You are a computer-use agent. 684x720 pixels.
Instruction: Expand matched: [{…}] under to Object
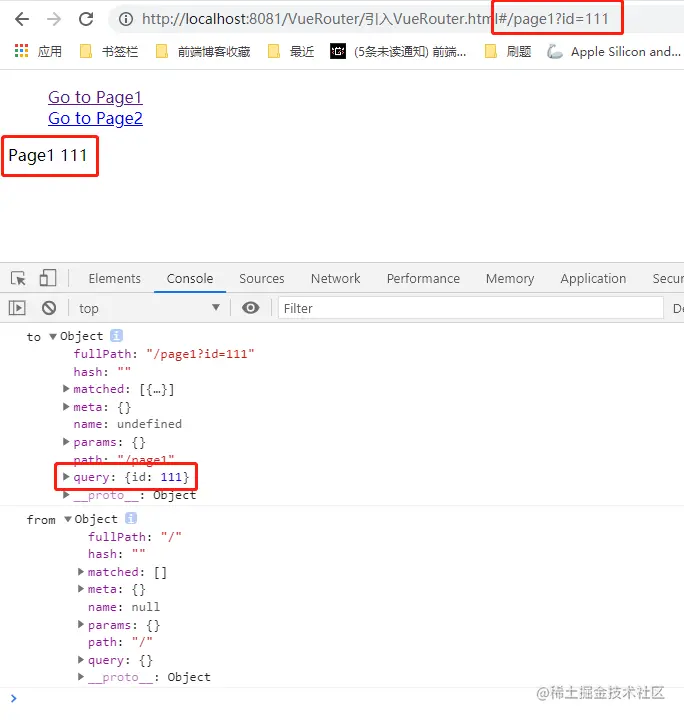click(x=66, y=389)
